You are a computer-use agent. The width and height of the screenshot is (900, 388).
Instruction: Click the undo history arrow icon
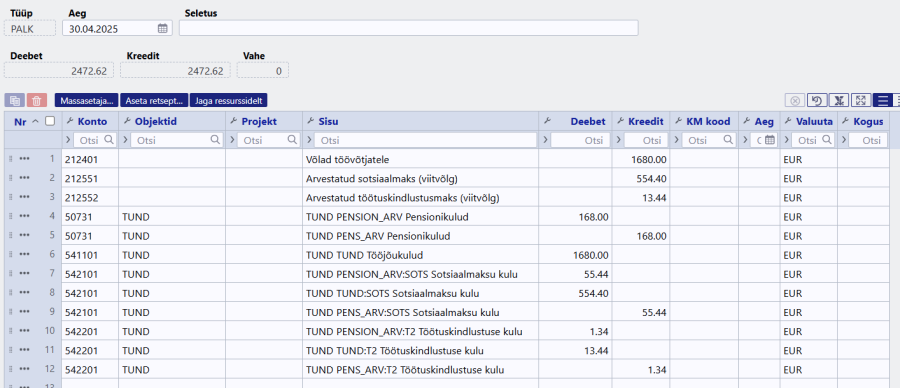(x=817, y=100)
